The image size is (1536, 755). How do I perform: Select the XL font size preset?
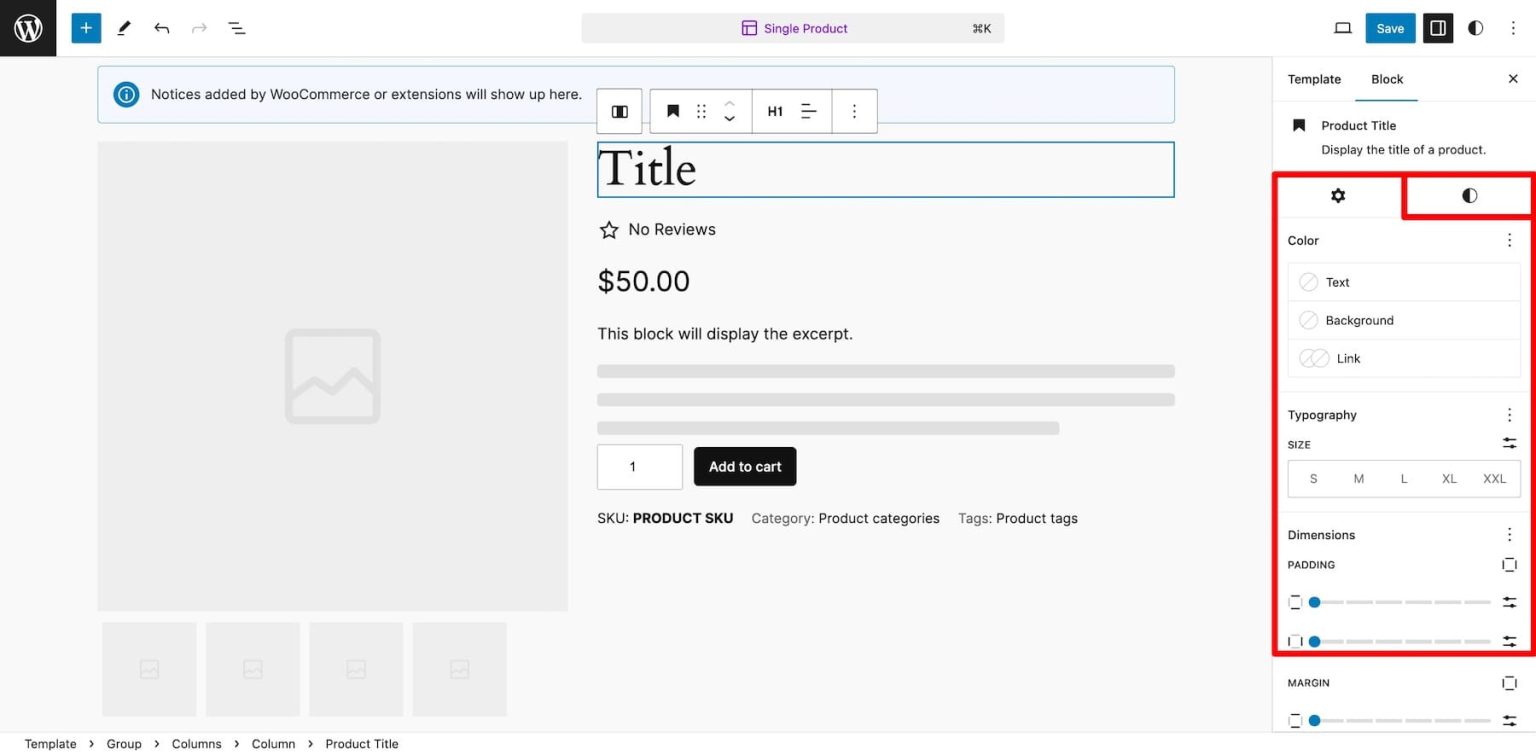(x=1448, y=478)
